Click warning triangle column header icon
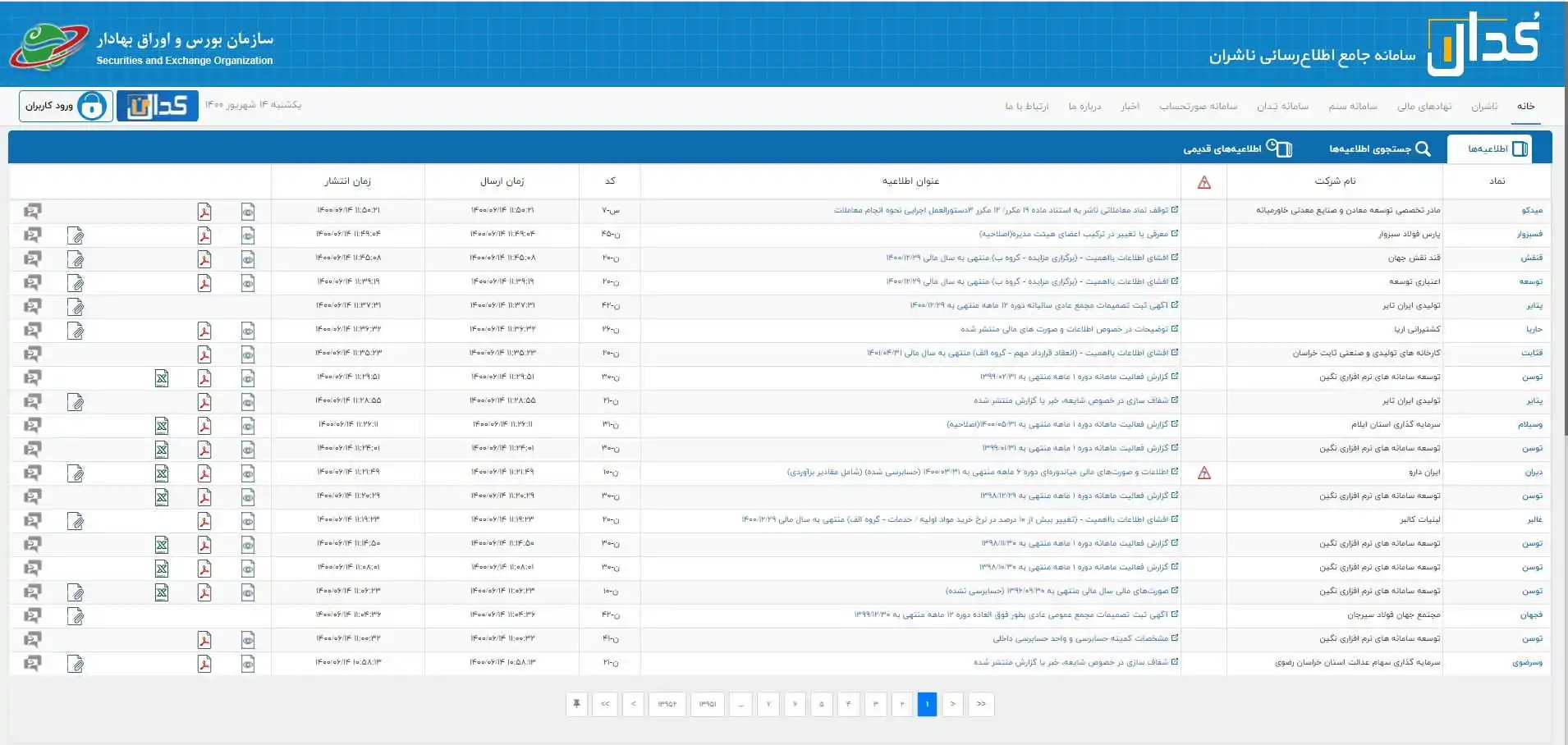 coord(1204,182)
